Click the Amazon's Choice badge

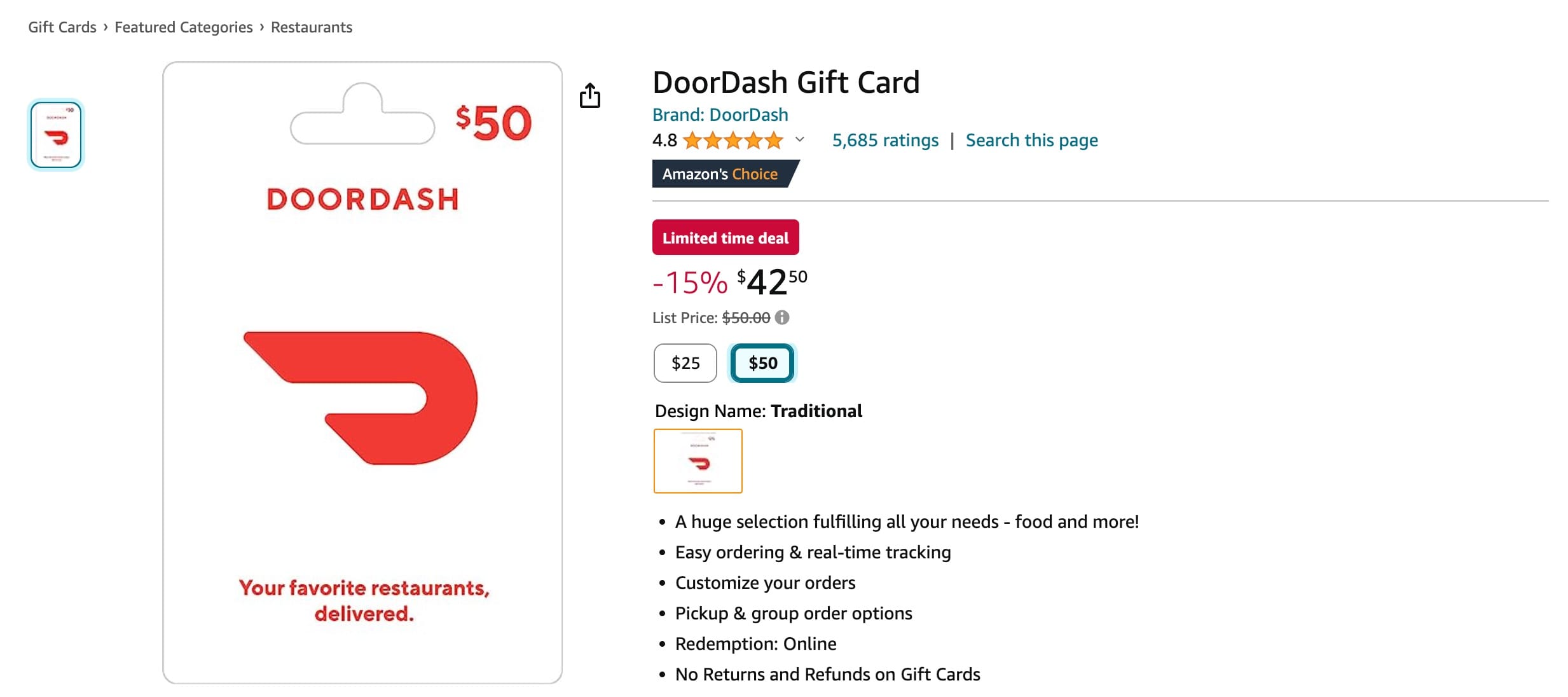[721, 174]
